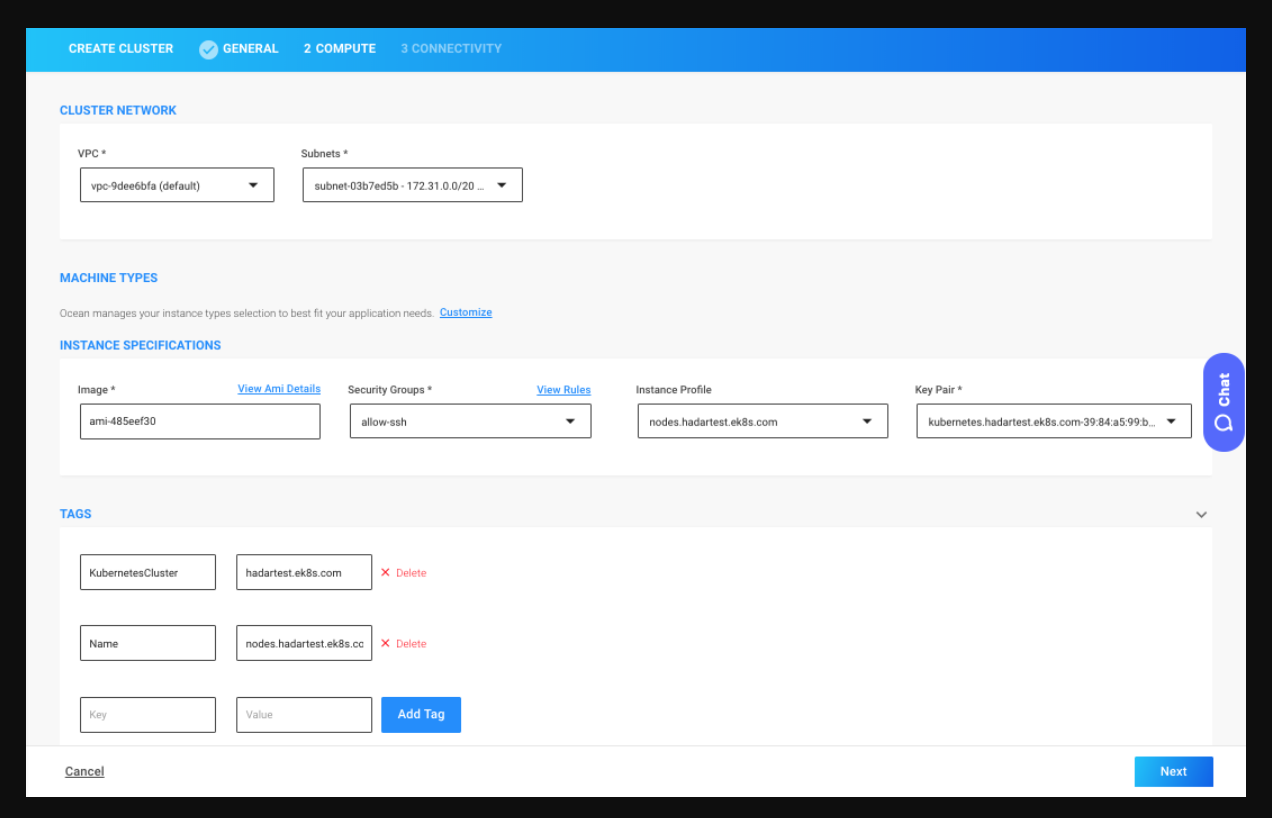1272x818 pixels.
Task: Click the Next button
Action: [1173, 772]
